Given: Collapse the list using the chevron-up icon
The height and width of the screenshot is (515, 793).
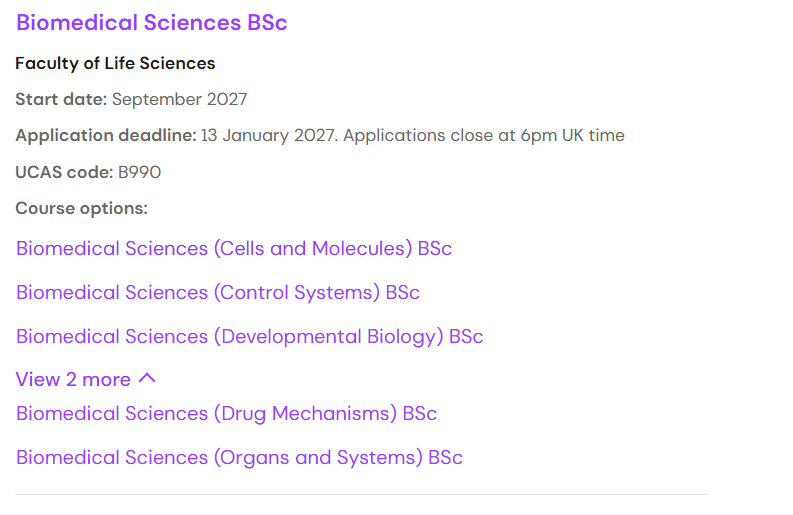Looking at the screenshot, I should [147, 379].
